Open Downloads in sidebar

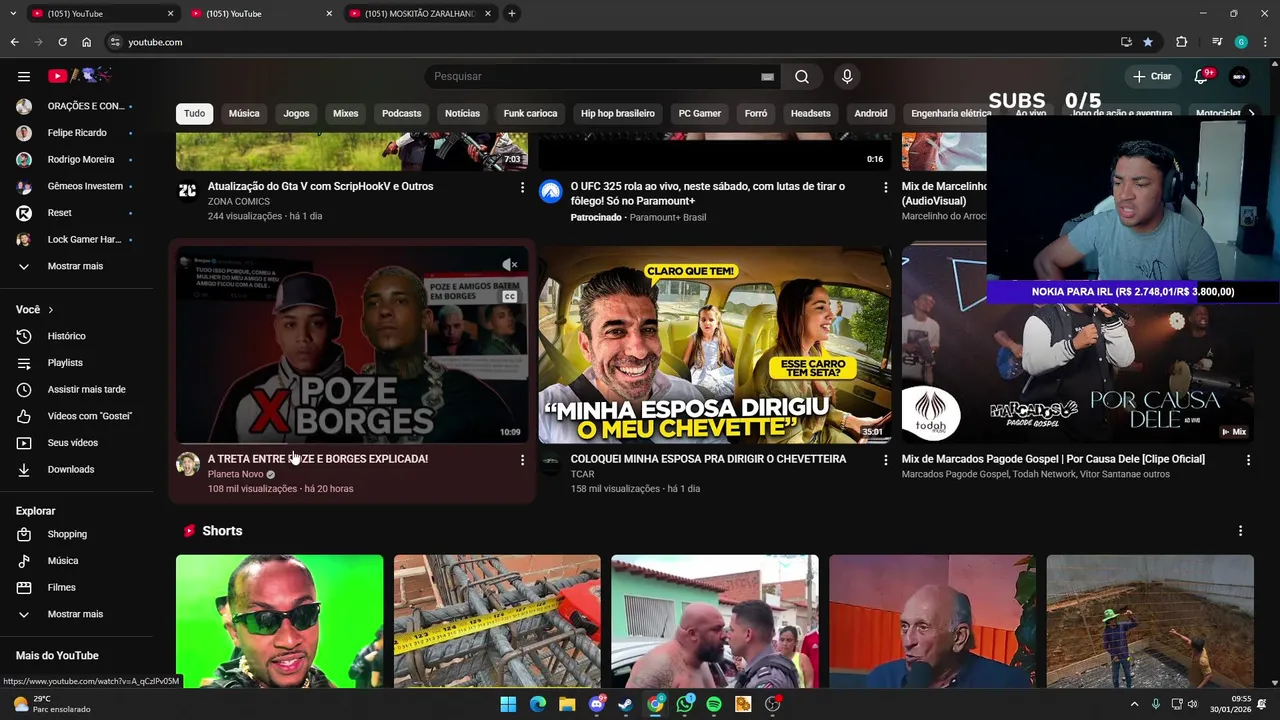(76, 469)
